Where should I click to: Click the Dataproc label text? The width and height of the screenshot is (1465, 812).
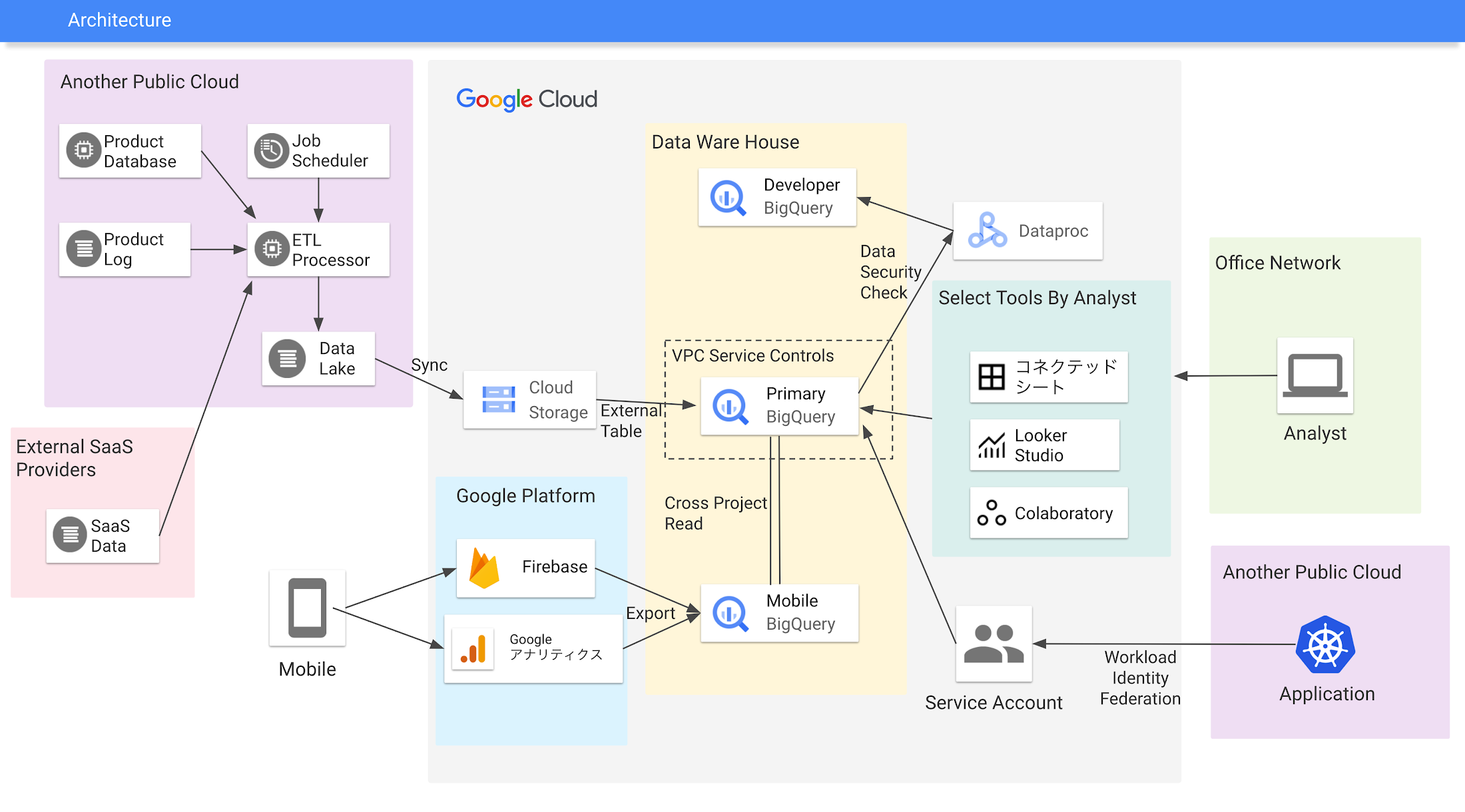coord(1053,231)
